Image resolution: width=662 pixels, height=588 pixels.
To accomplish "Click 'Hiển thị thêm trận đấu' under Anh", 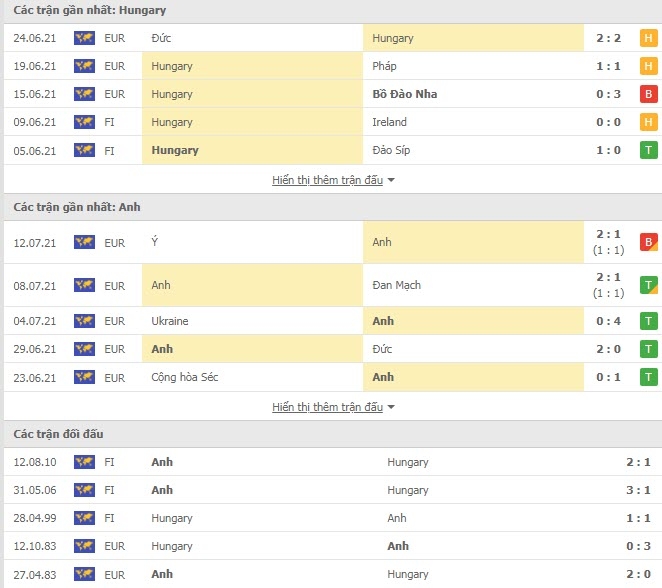I will [x=327, y=407].
